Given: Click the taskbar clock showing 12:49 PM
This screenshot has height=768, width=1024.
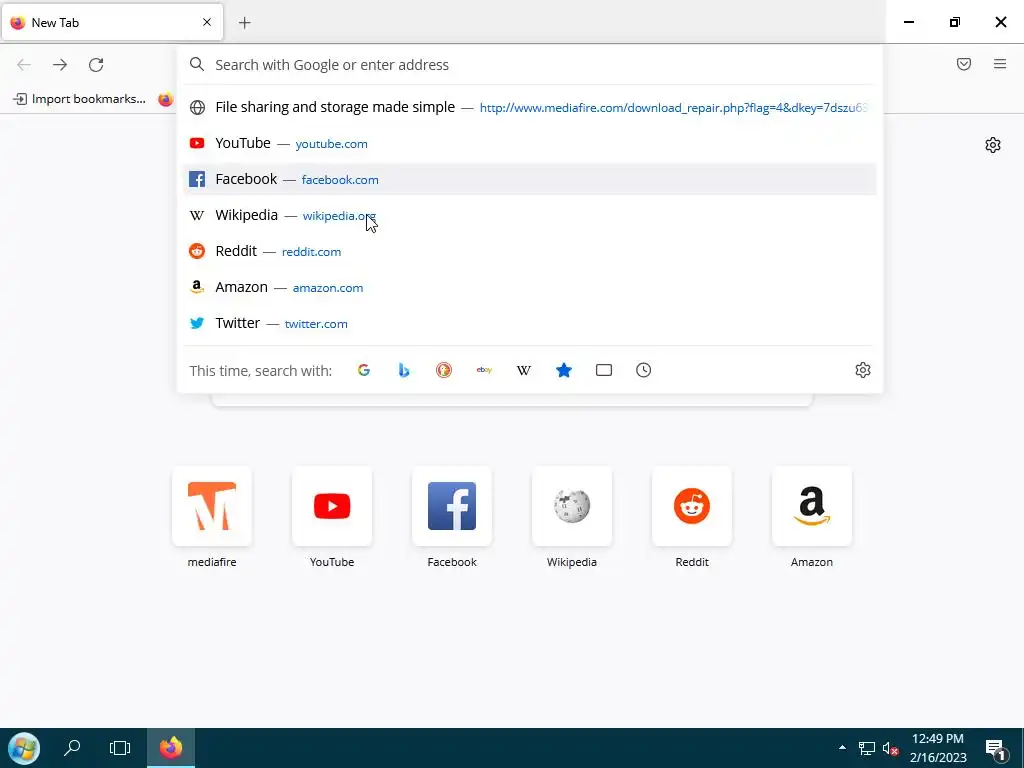Looking at the screenshot, I should [938, 748].
